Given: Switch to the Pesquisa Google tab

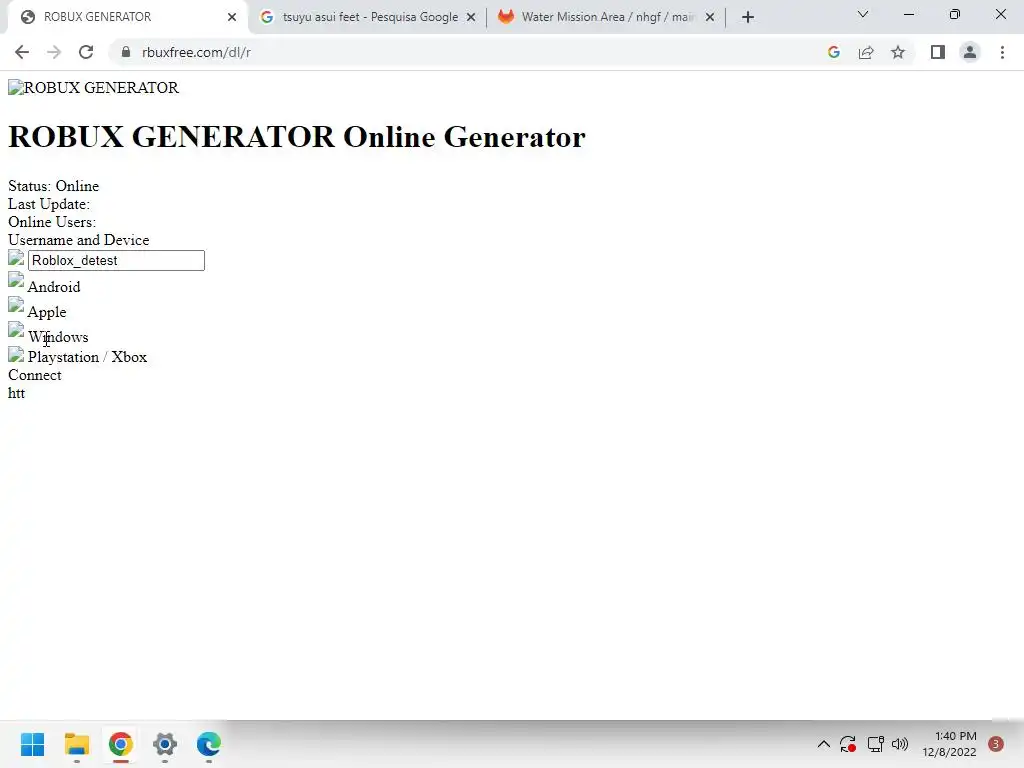Looking at the screenshot, I should [x=367, y=17].
